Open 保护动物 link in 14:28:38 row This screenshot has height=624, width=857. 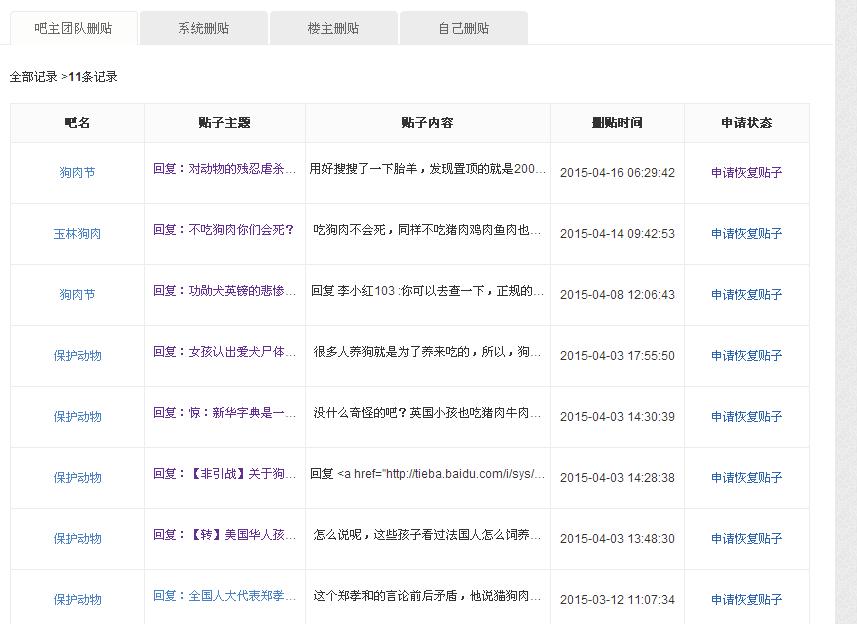pos(77,478)
